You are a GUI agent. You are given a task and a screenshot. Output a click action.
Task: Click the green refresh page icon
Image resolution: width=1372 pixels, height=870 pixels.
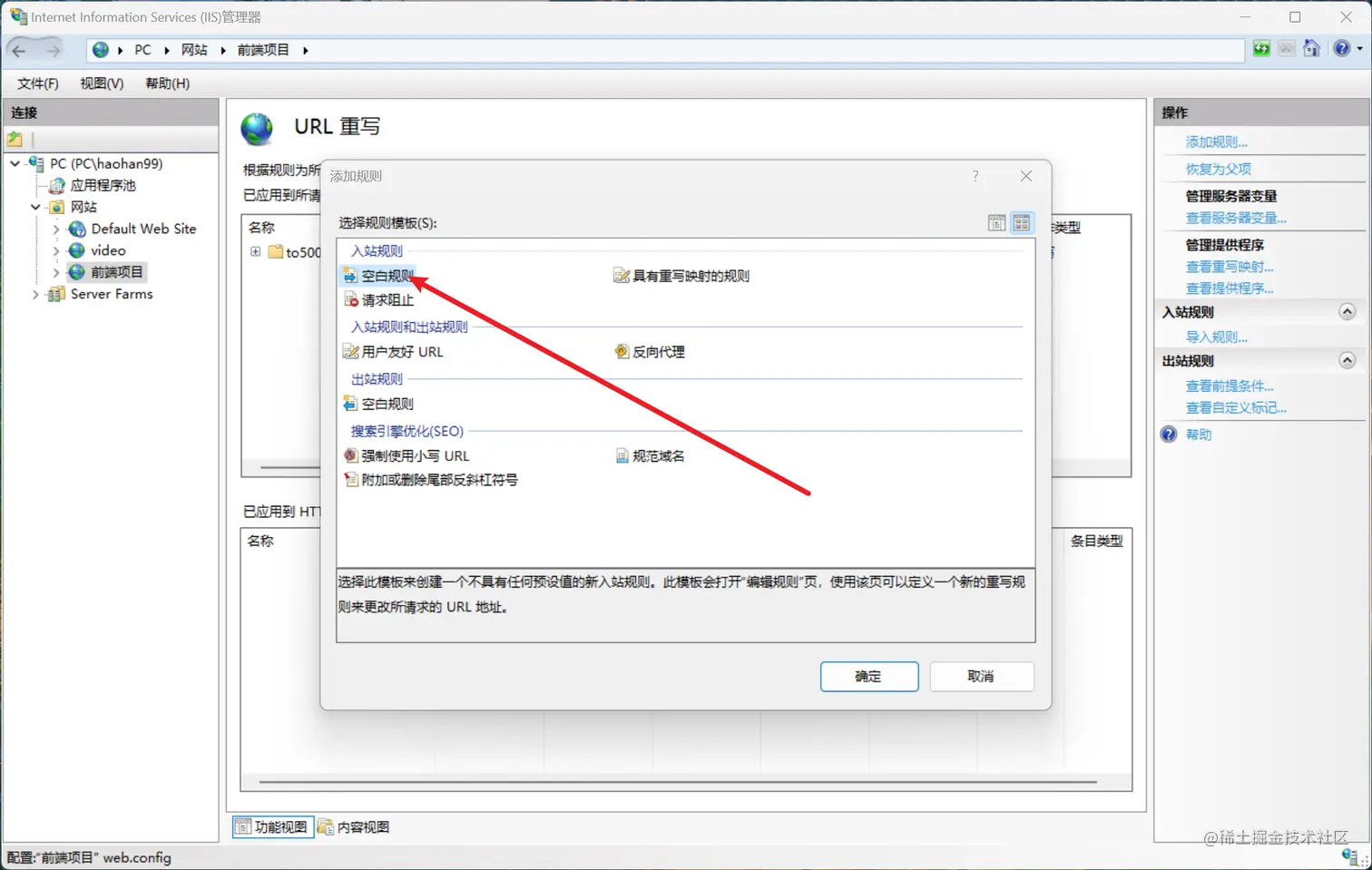click(x=1261, y=49)
